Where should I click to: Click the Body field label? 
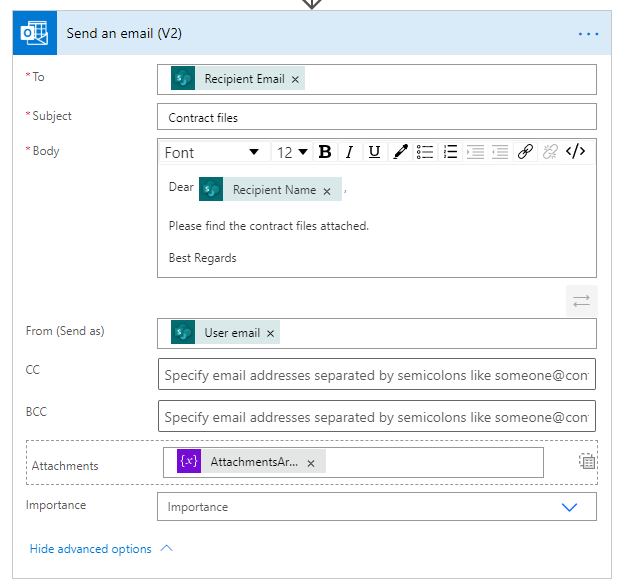46,151
